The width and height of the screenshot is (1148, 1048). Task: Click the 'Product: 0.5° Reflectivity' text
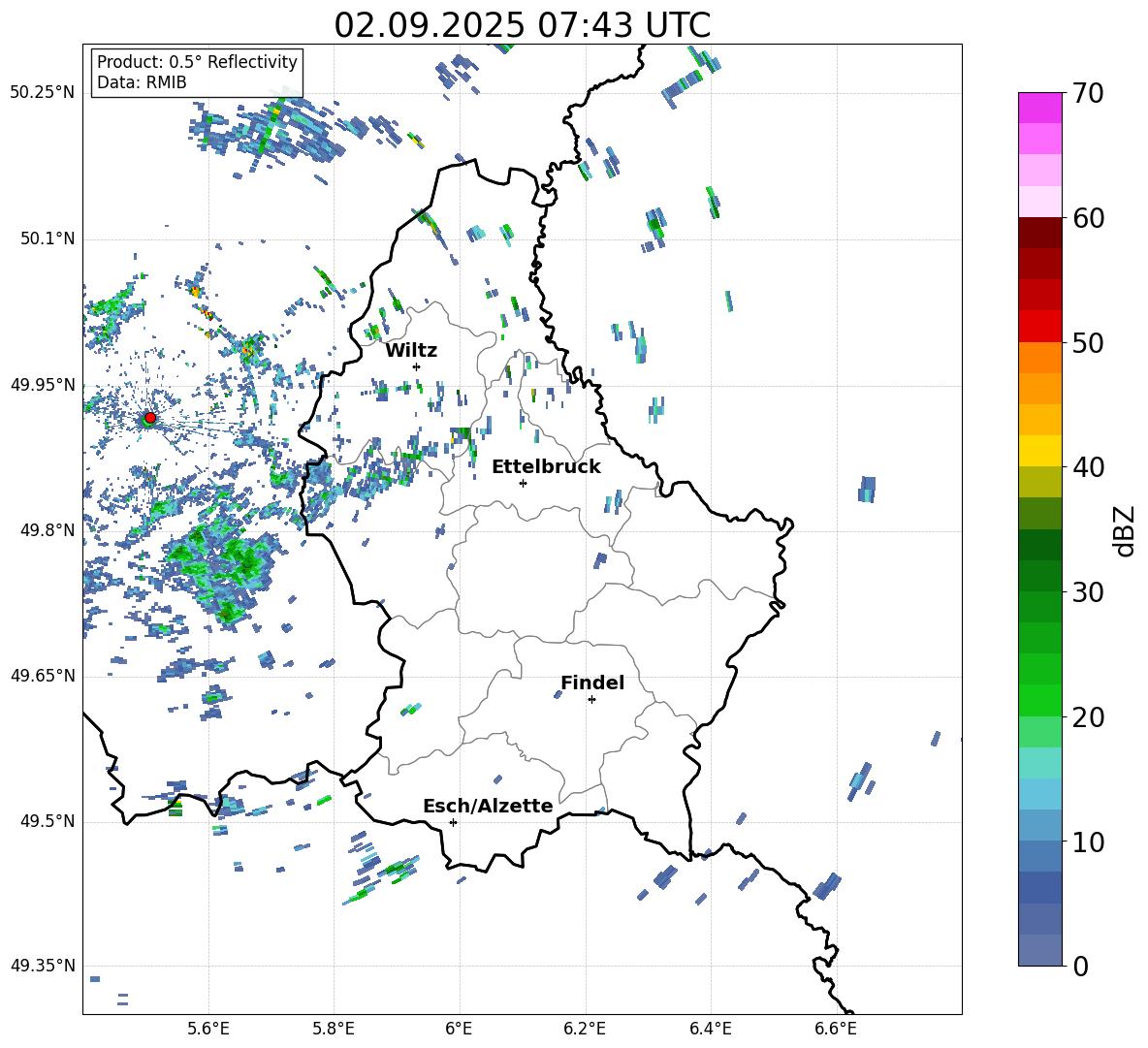tap(197, 61)
